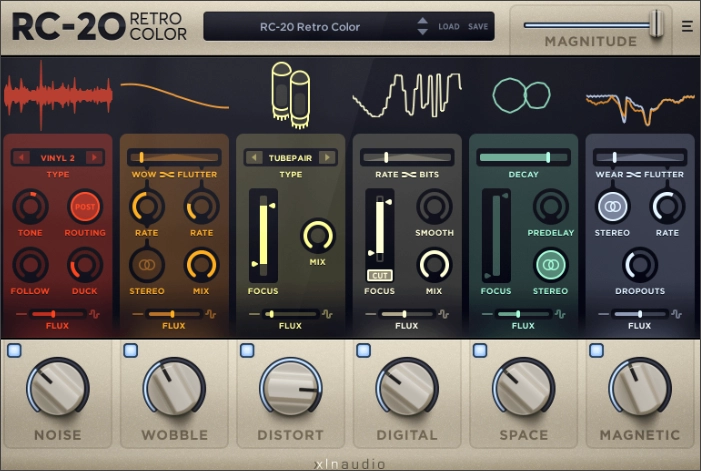Image resolution: width=701 pixels, height=471 pixels.
Task: Toggle the Wobble module enable checkbox
Action: click(x=131, y=350)
